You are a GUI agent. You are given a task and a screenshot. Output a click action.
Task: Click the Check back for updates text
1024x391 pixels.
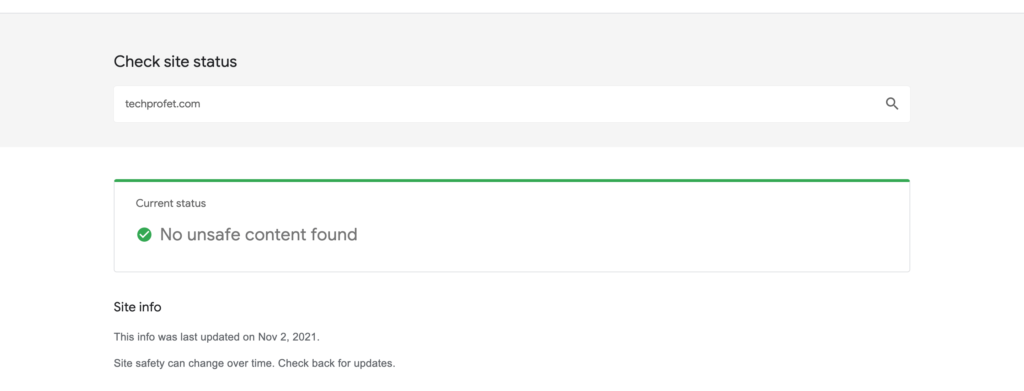pyautogui.click(x=337, y=363)
